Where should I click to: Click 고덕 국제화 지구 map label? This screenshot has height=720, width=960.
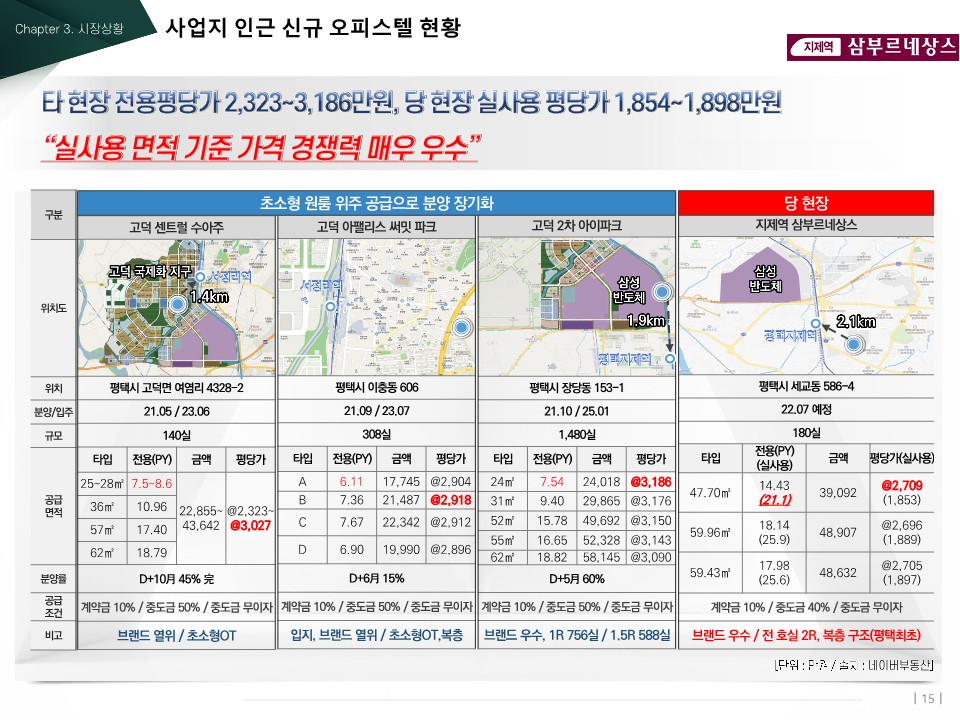[150, 271]
